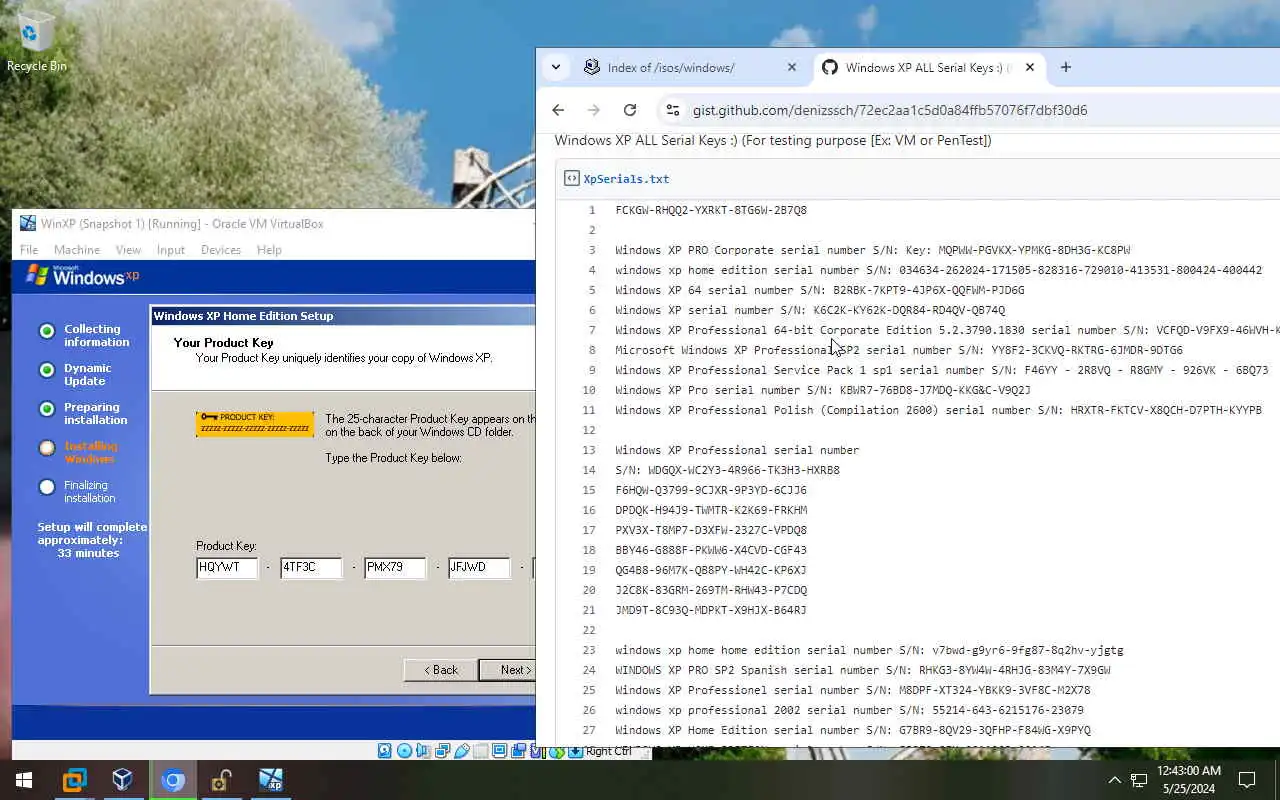
Task: Click the third product key field 'PMX79'
Action: pos(395,567)
